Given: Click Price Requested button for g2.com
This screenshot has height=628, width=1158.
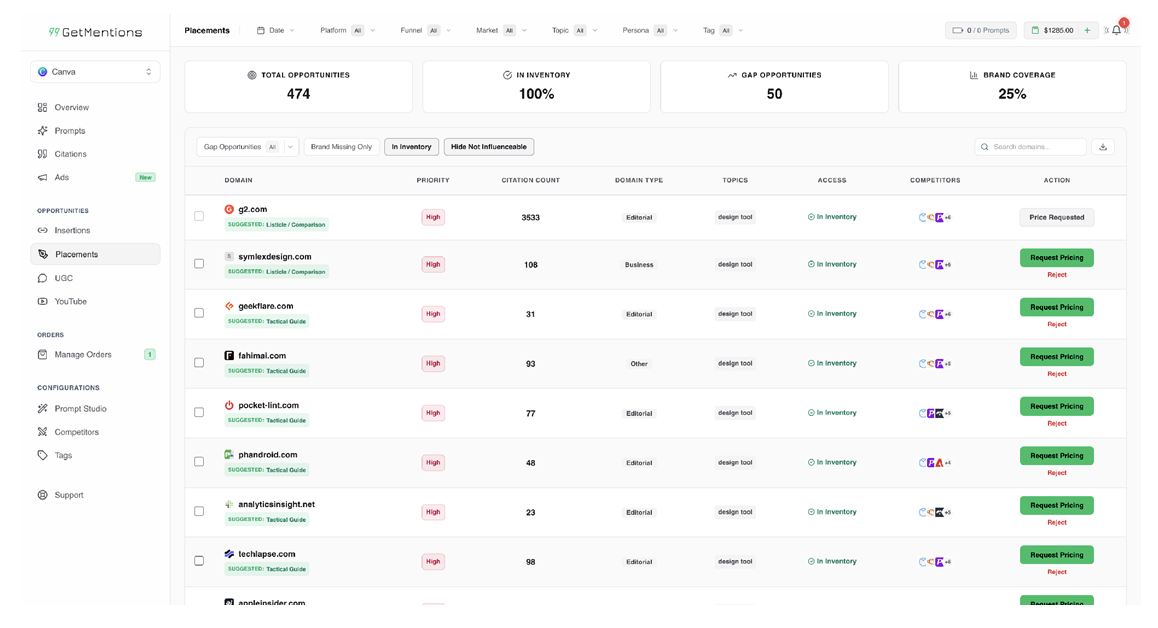Looking at the screenshot, I should [x=1057, y=217].
